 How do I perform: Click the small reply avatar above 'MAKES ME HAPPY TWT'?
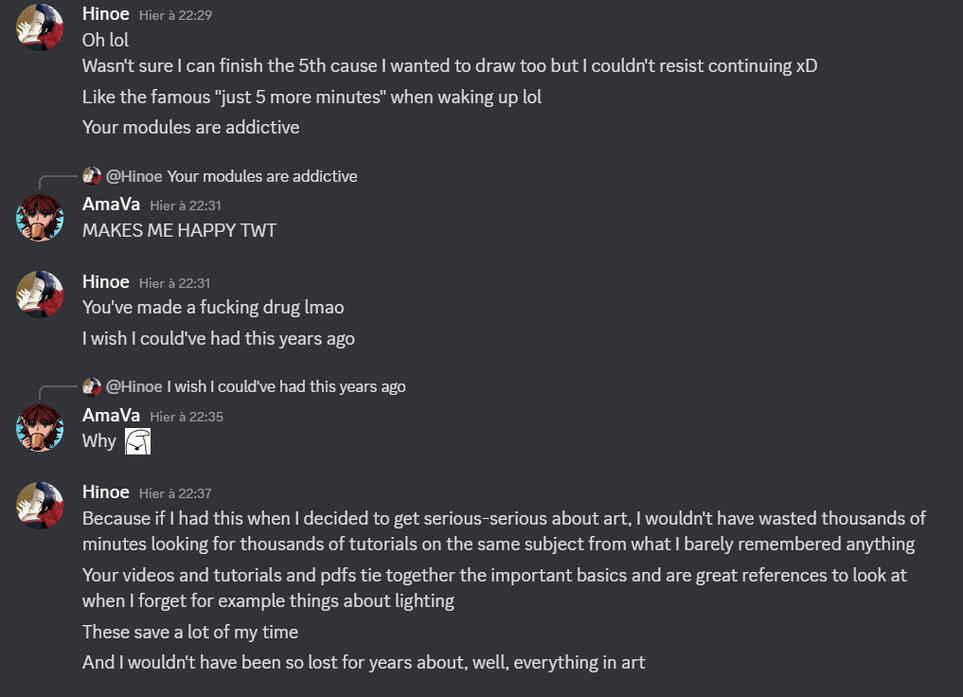tap(92, 176)
